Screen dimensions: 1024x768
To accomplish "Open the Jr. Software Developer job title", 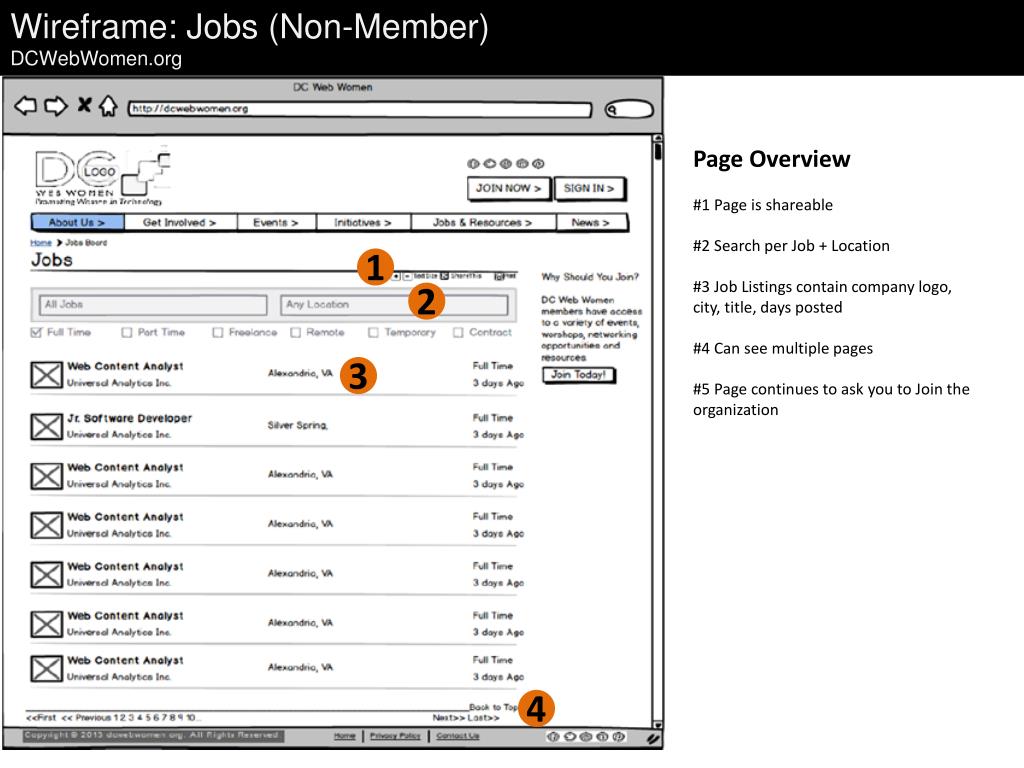I will point(129,418).
